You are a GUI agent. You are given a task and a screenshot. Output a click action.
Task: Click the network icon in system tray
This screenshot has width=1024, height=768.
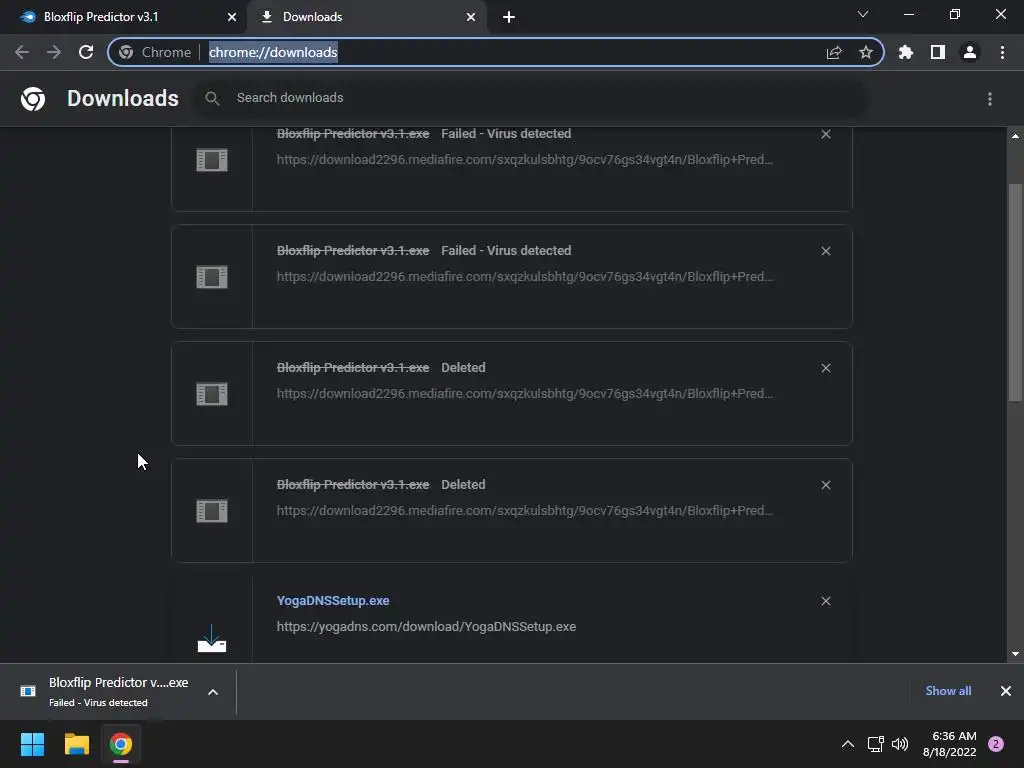876,744
